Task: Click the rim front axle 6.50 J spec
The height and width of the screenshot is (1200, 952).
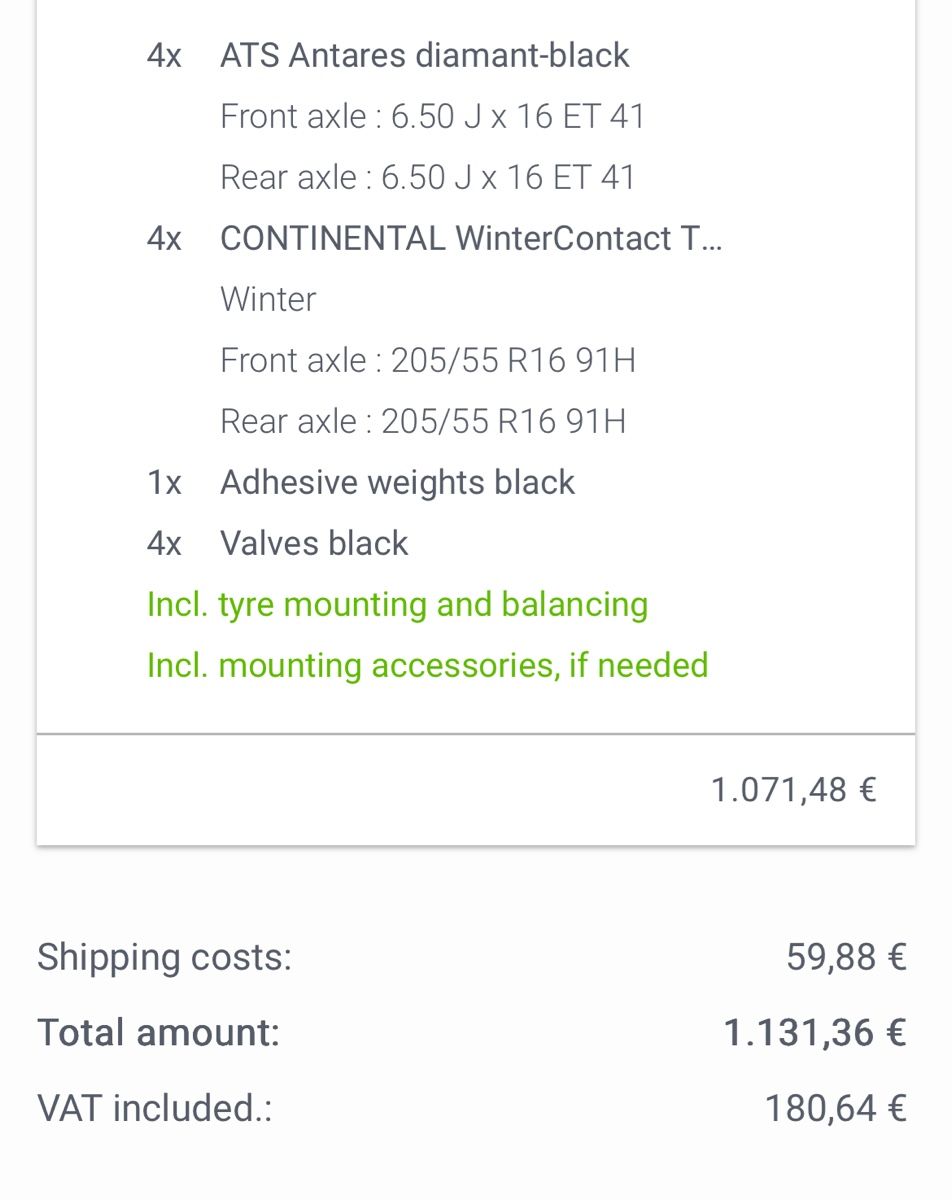Action: tap(432, 117)
